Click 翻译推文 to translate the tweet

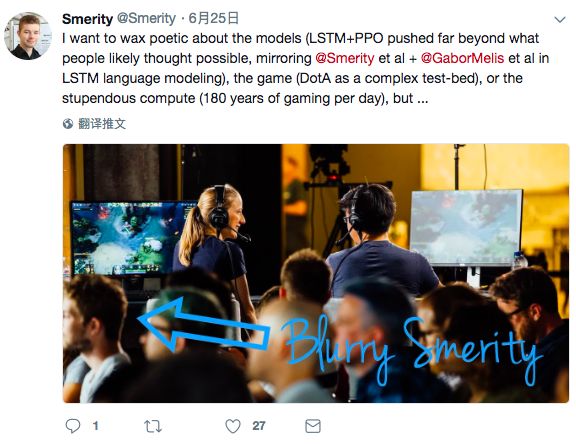102,124
